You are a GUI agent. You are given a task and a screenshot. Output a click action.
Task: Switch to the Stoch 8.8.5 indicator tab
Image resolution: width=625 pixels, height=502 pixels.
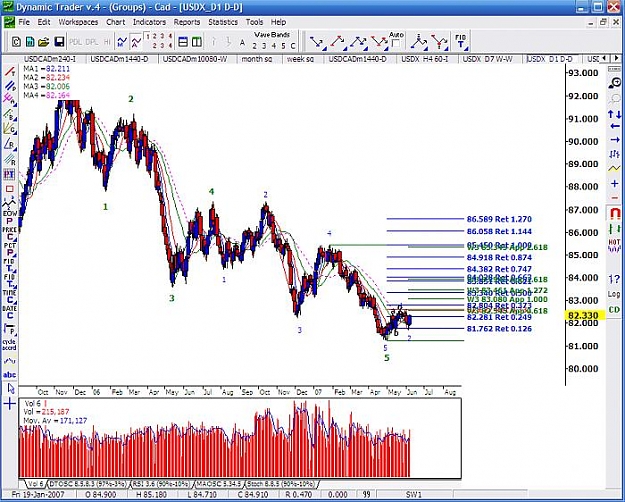281,484
